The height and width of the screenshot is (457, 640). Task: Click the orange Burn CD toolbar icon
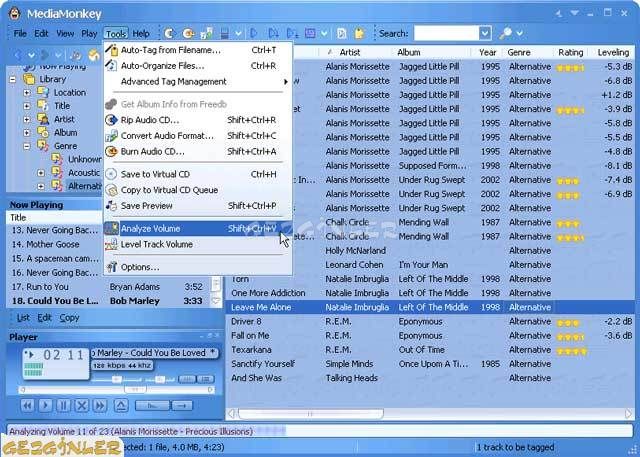click(x=189, y=33)
